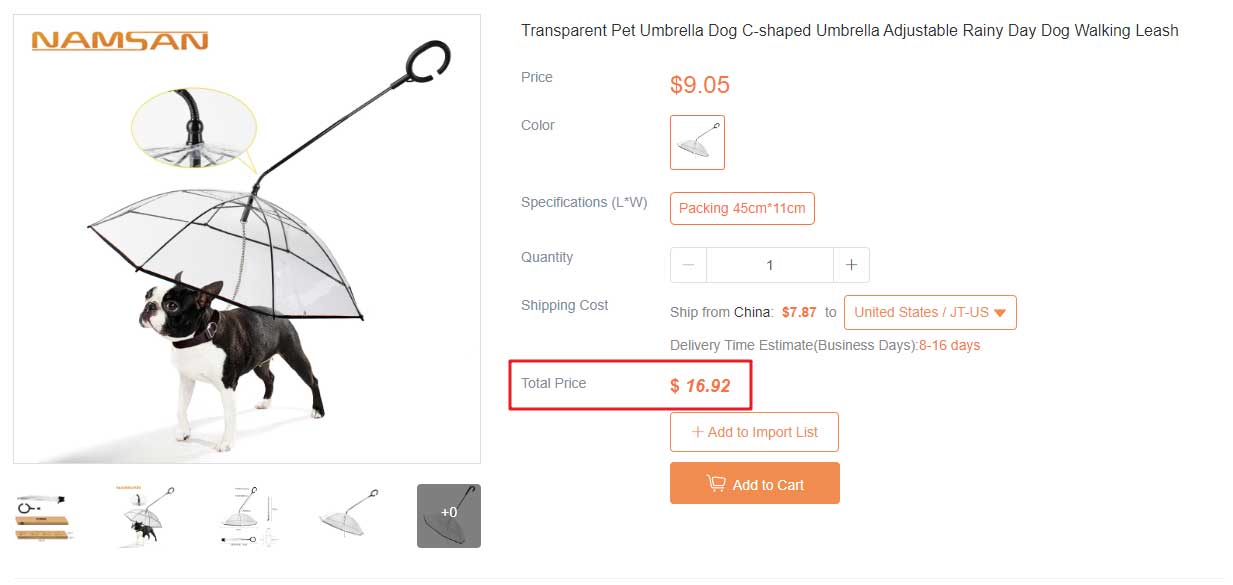The image size is (1233, 585).
Task: Increase quantity with the plus button
Action: pyautogui.click(x=851, y=265)
